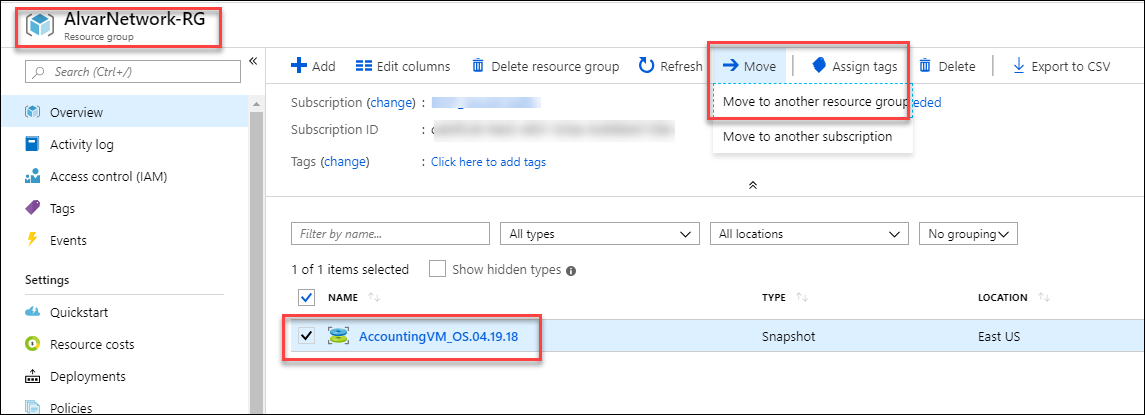Image resolution: width=1145 pixels, height=415 pixels.
Task: Uncheck the AccountingVM_OS.04.19.18 row checkbox
Action: (x=307, y=336)
